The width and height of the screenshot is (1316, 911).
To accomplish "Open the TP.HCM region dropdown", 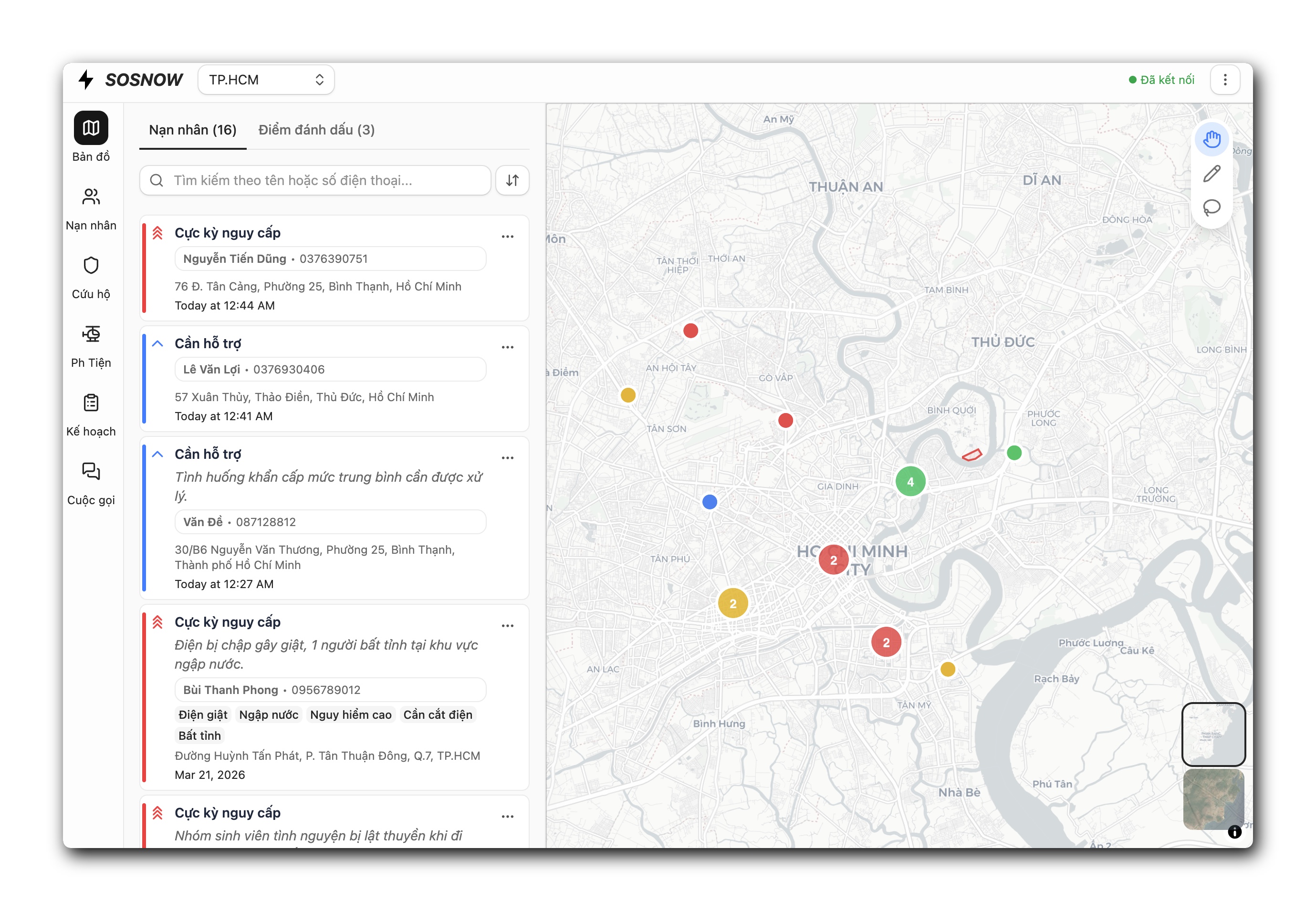I will [x=266, y=80].
